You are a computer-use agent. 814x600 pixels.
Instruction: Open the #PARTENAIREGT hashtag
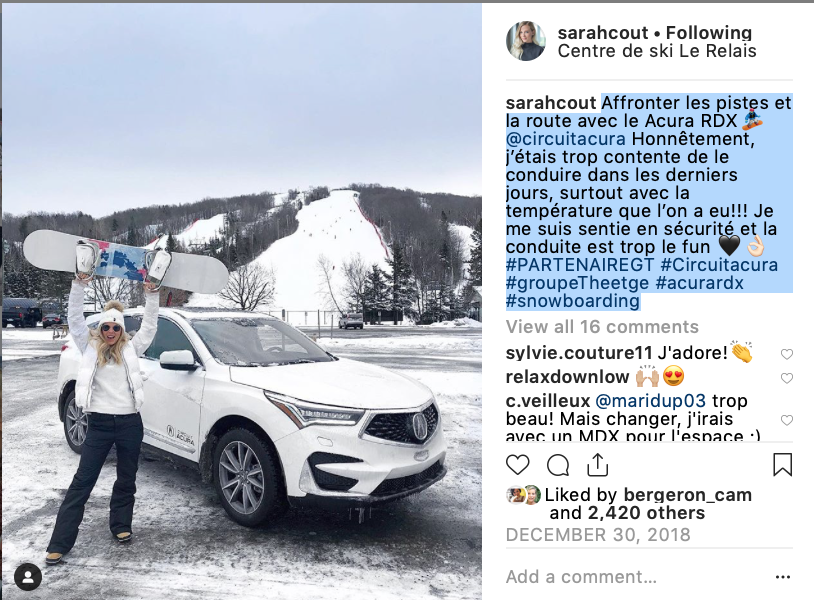[x=580, y=265]
